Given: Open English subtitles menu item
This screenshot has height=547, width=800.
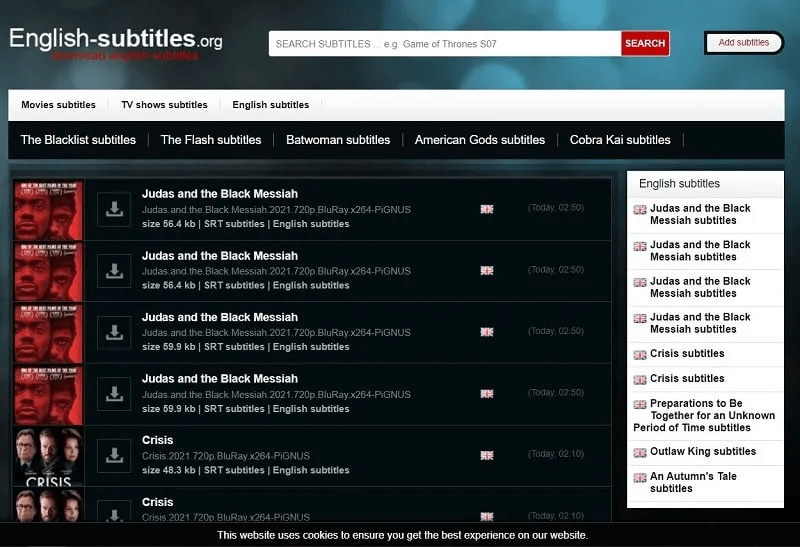Looking at the screenshot, I should pyautogui.click(x=270, y=105).
